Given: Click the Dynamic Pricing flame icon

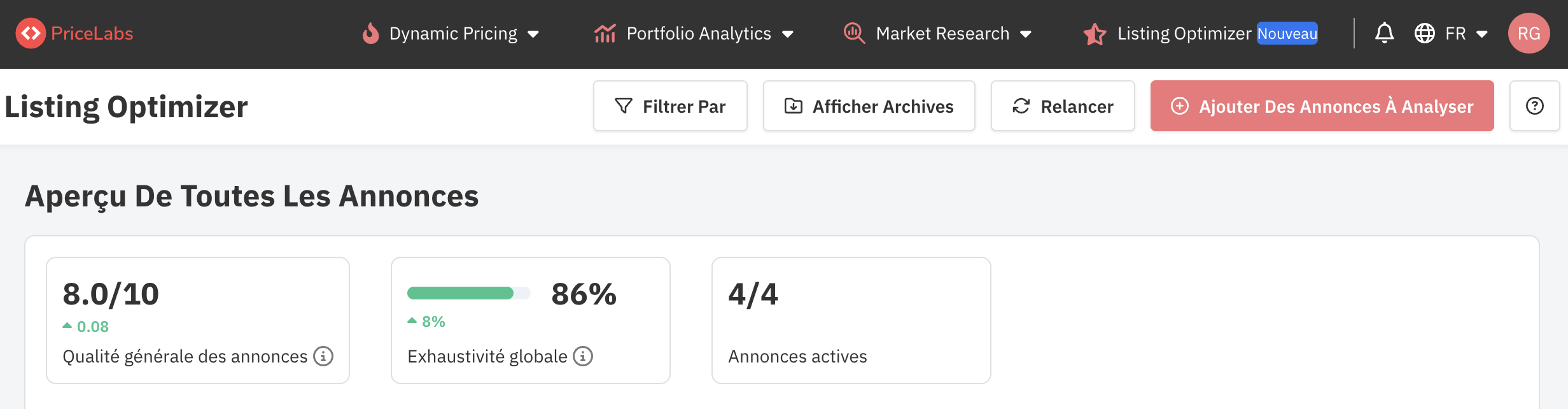Looking at the screenshot, I should [370, 33].
